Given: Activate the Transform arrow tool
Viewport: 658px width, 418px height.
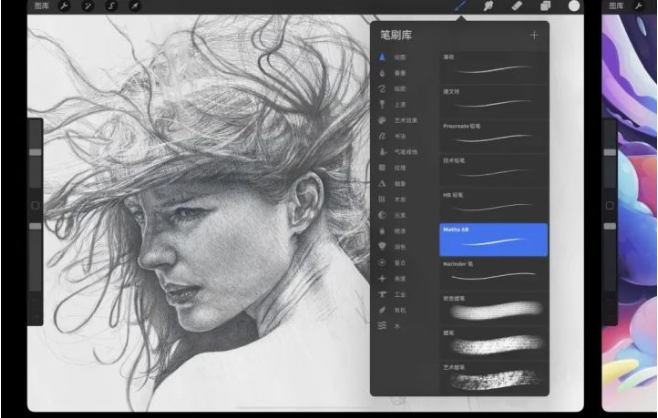Looking at the screenshot, I should [x=135, y=6].
